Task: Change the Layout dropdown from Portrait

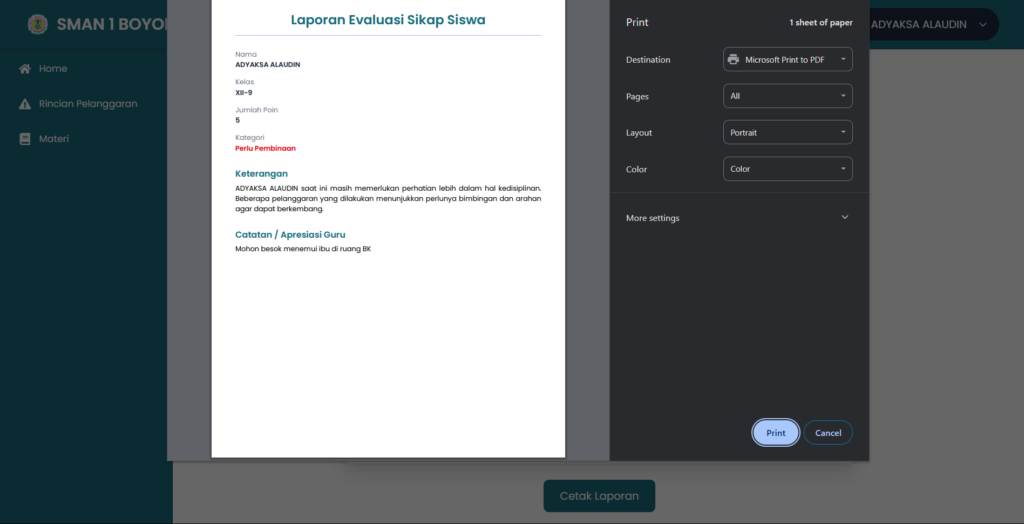Action: (787, 133)
